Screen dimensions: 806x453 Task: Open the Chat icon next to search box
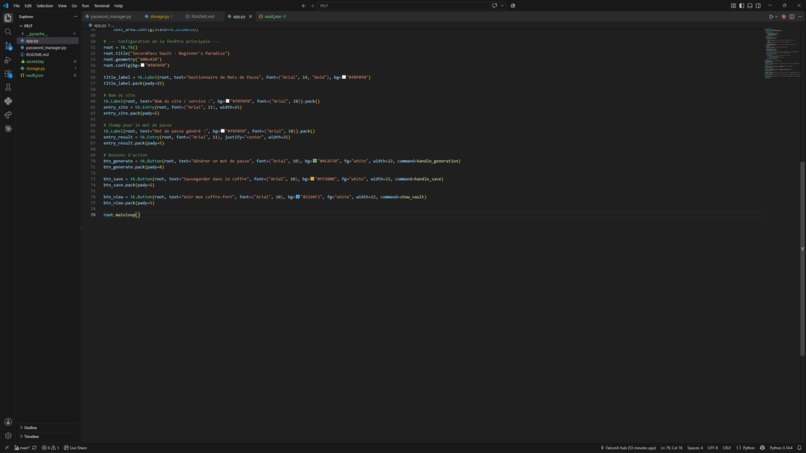pyautogui.click(x=494, y=6)
